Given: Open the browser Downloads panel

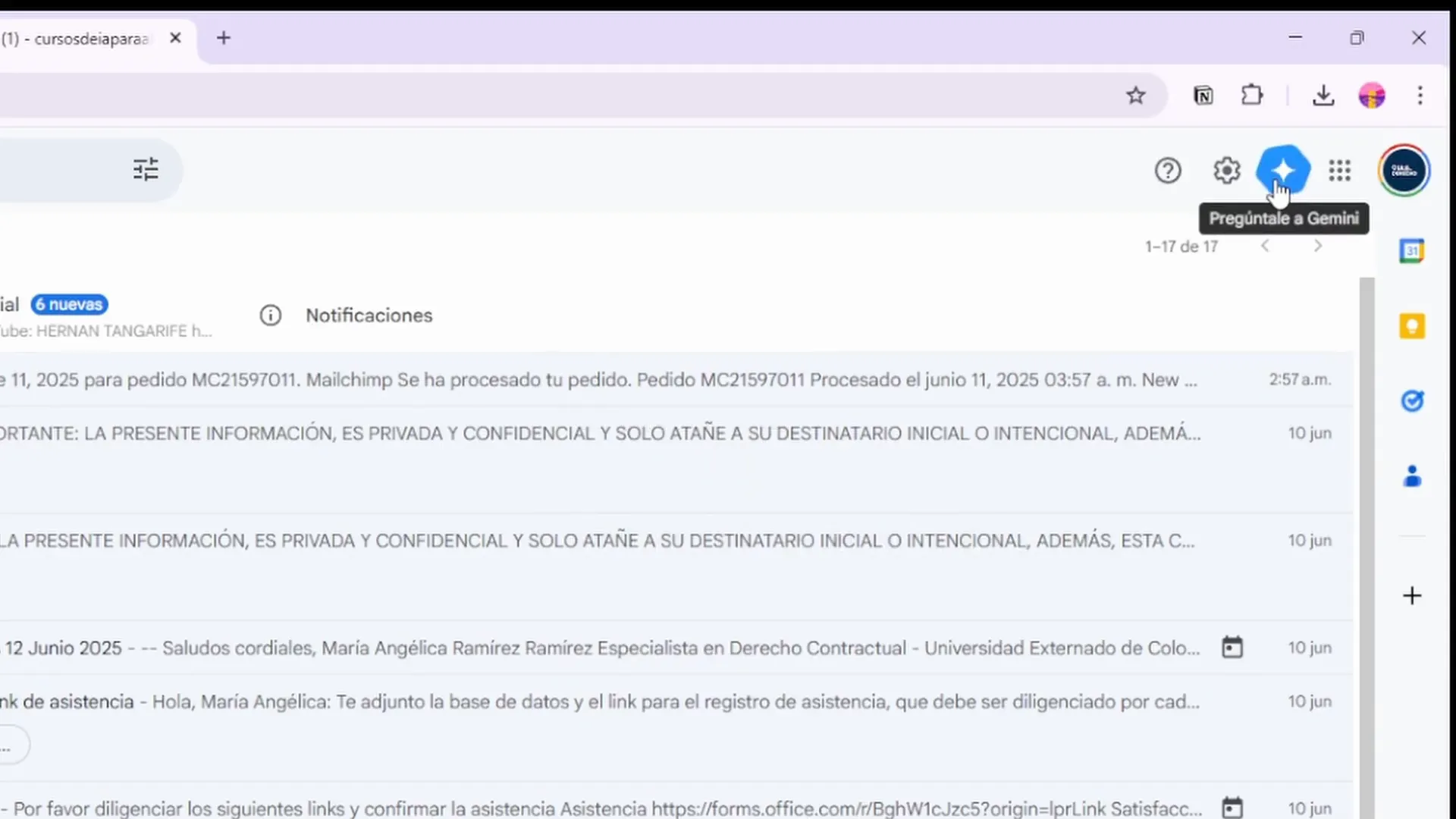Looking at the screenshot, I should [x=1323, y=96].
